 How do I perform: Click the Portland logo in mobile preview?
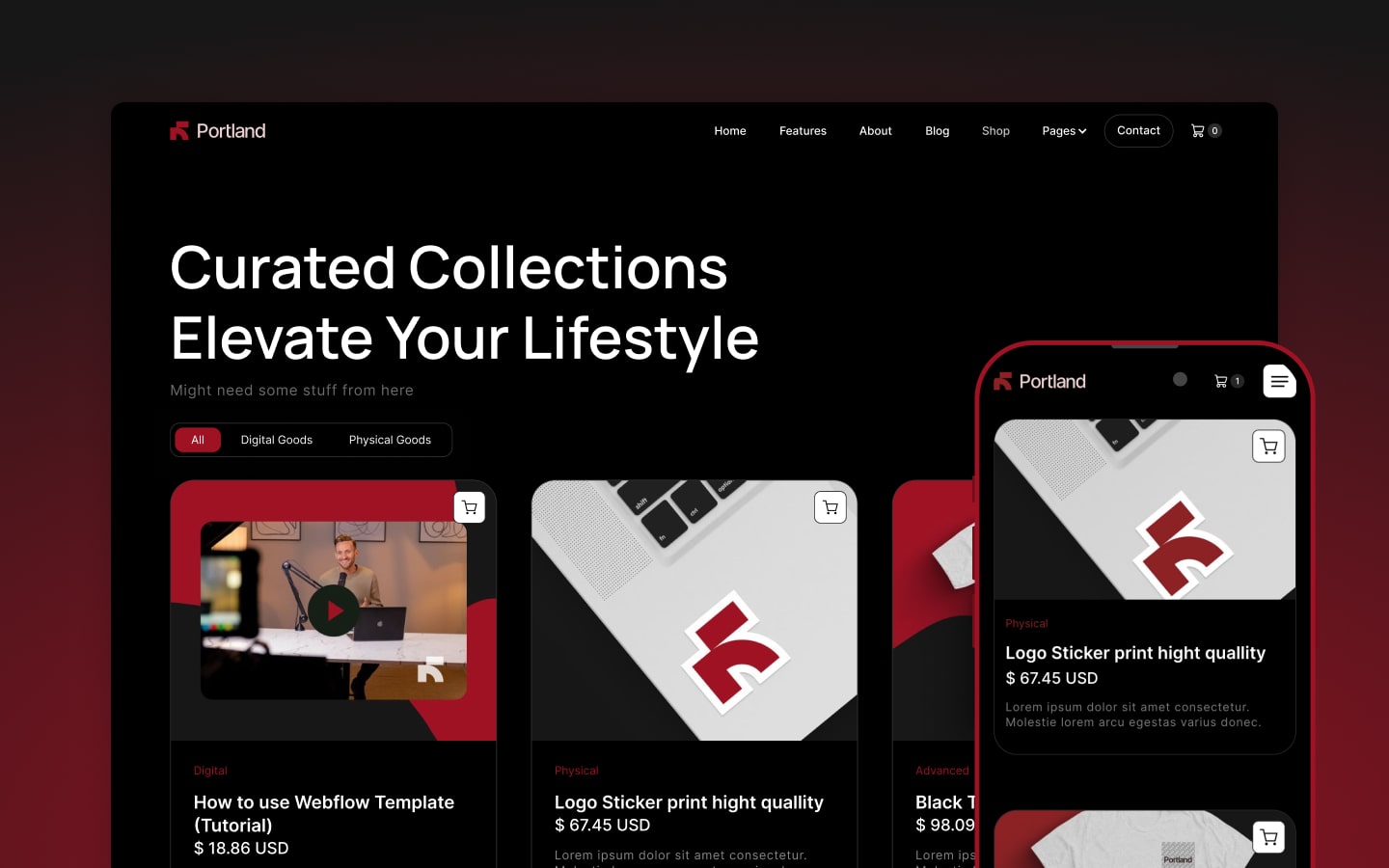[1040, 382]
